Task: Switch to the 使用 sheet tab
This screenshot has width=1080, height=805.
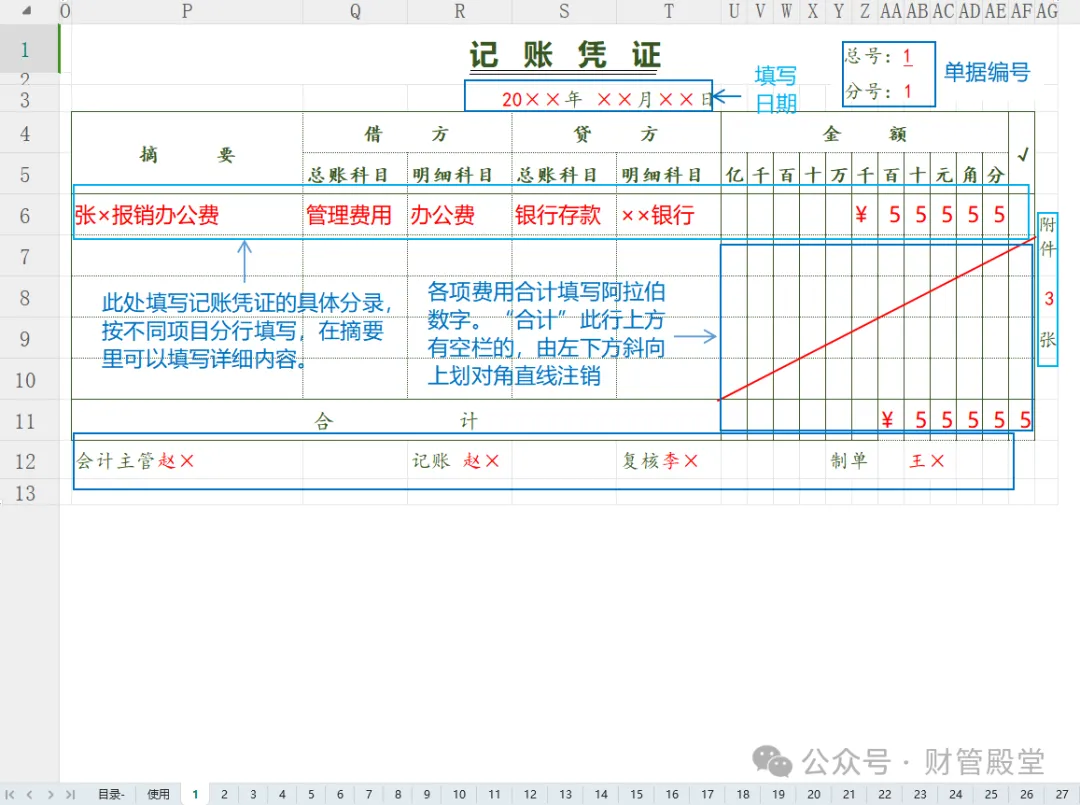Action: click(x=158, y=794)
